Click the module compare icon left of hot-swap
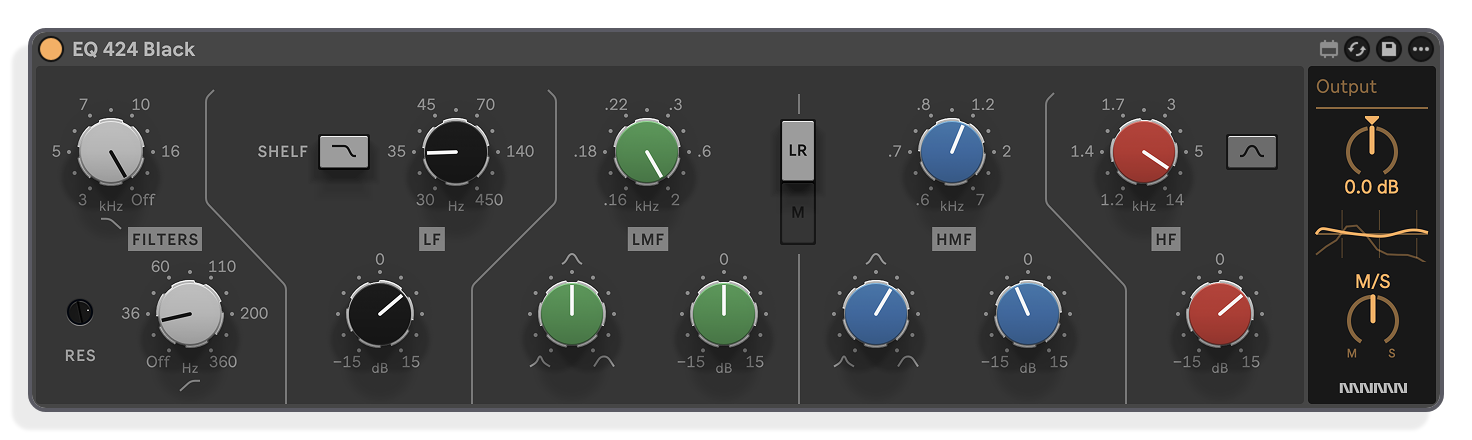The image size is (1472, 440). coord(1329,48)
